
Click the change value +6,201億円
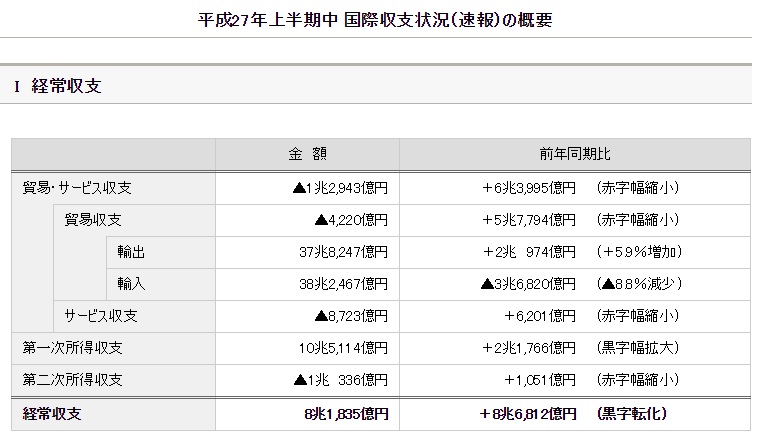click(540, 316)
